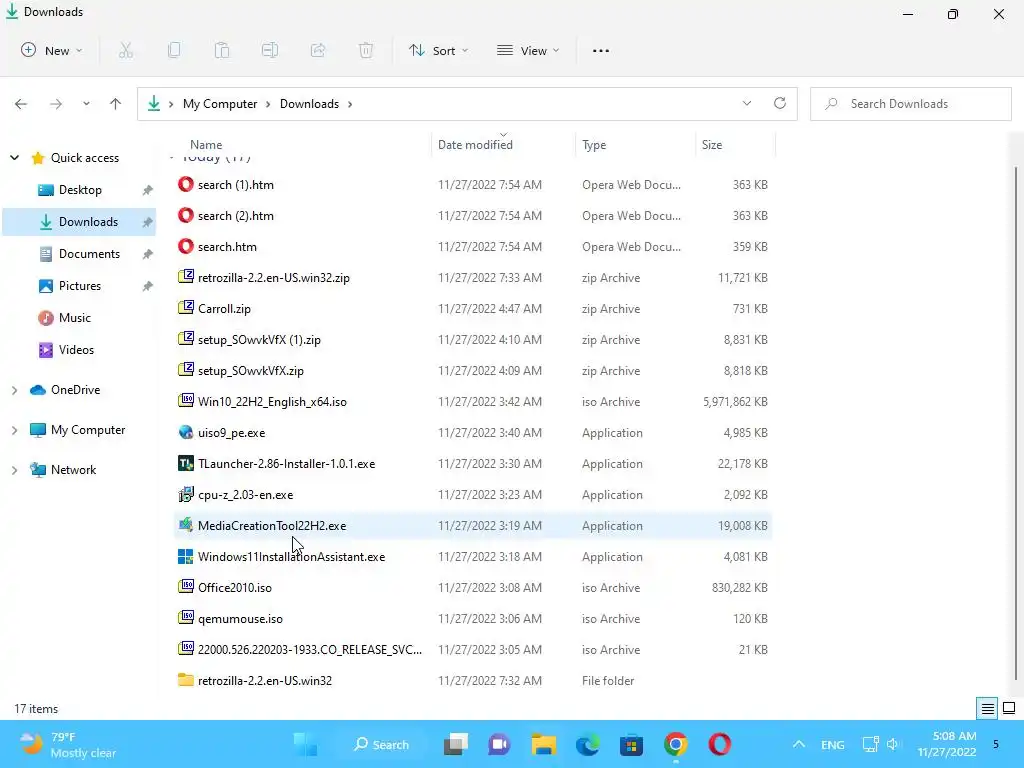This screenshot has width=1024, height=768.
Task: Click taskbar Search button
Action: tap(381, 744)
